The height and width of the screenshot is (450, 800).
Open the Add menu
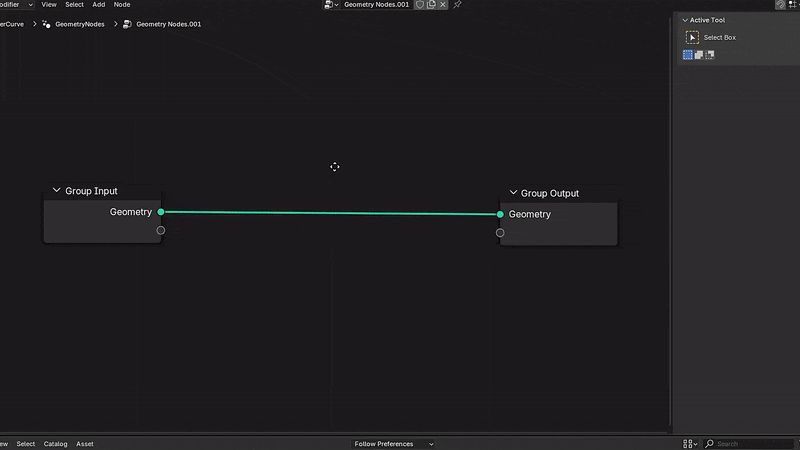pos(99,5)
